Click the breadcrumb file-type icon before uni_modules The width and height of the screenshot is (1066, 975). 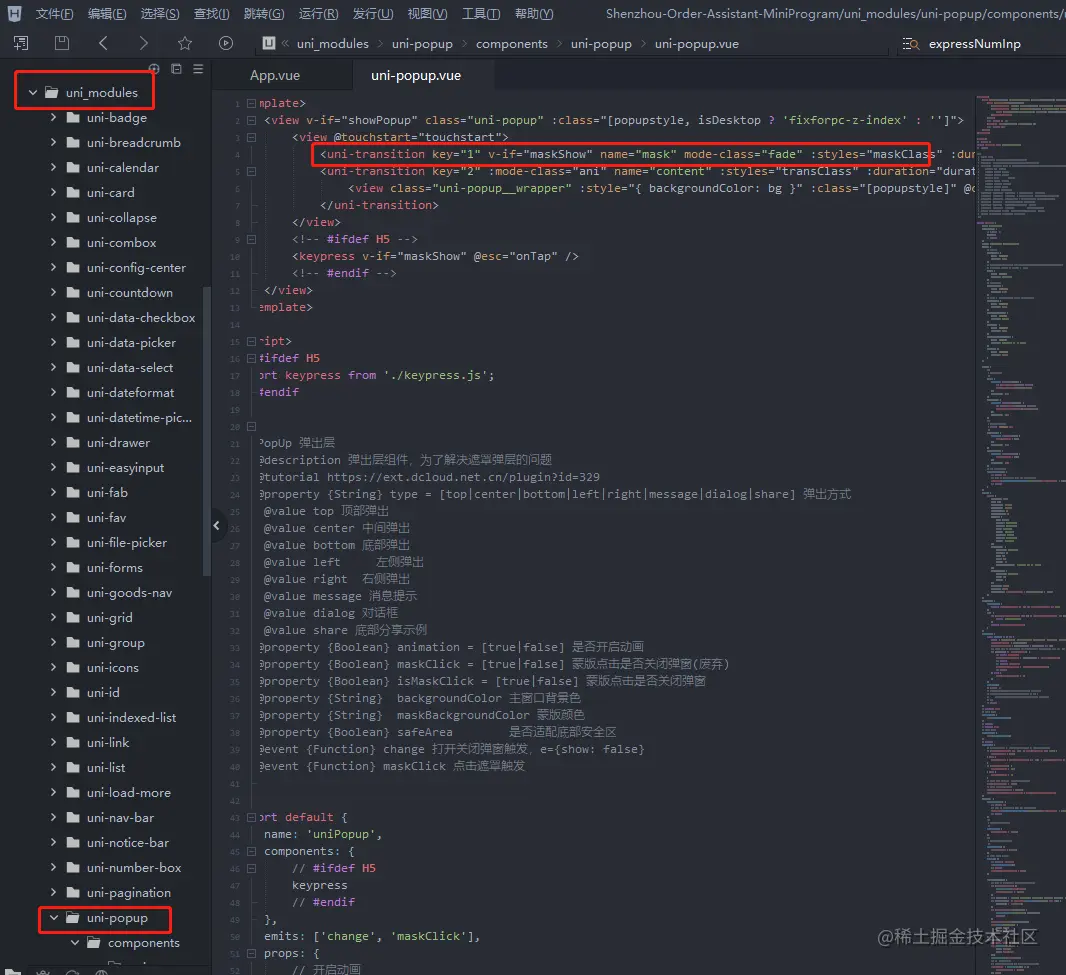click(x=269, y=44)
